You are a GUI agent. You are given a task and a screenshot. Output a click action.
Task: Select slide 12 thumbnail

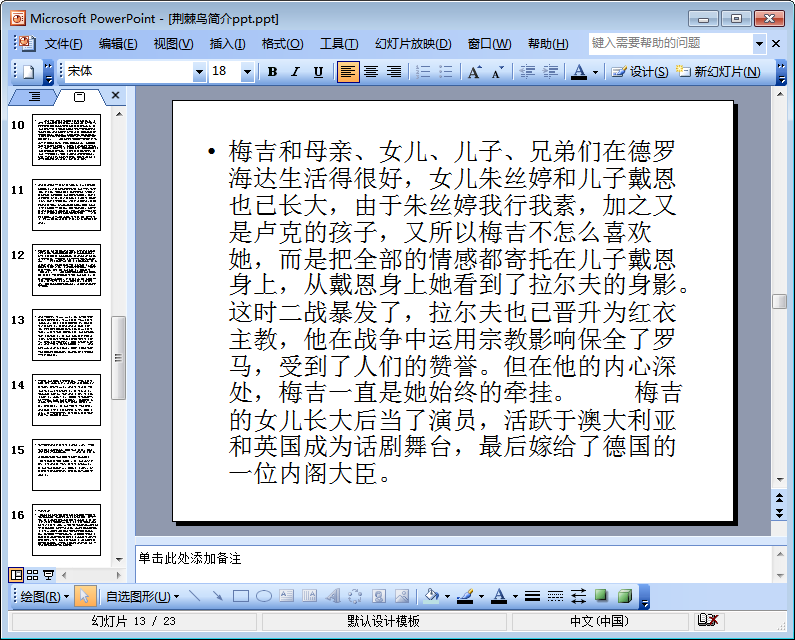pyautogui.click(x=66, y=270)
